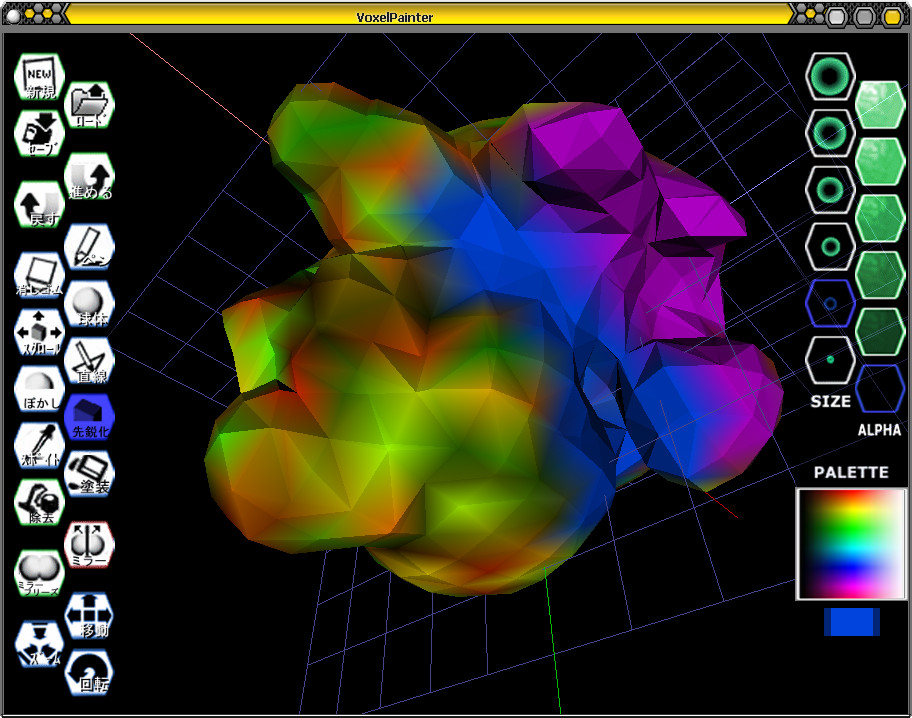The image size is (912, 718).
Task: Choose the small green ring SIZE option
Action: pyautogui.click(x=831, y=247)
